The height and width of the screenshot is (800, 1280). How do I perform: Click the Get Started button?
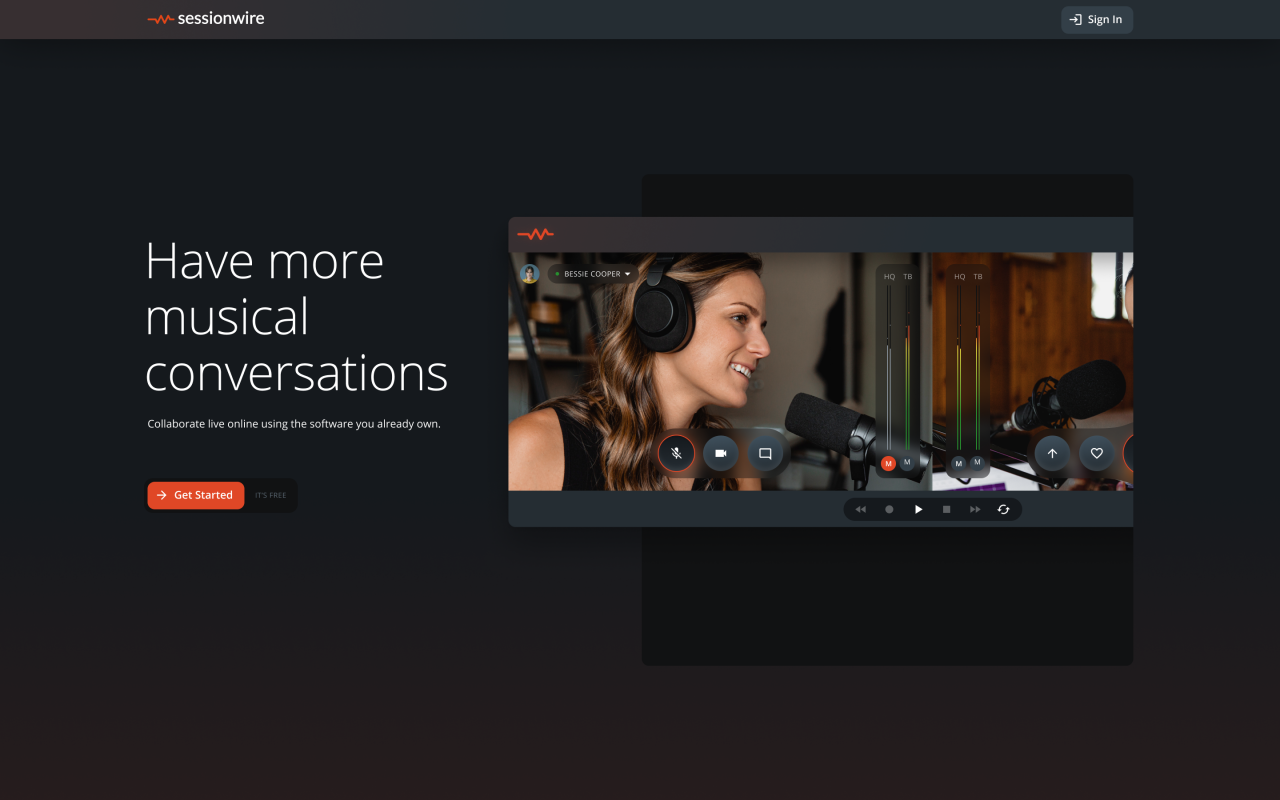click(x=196, y=495)
